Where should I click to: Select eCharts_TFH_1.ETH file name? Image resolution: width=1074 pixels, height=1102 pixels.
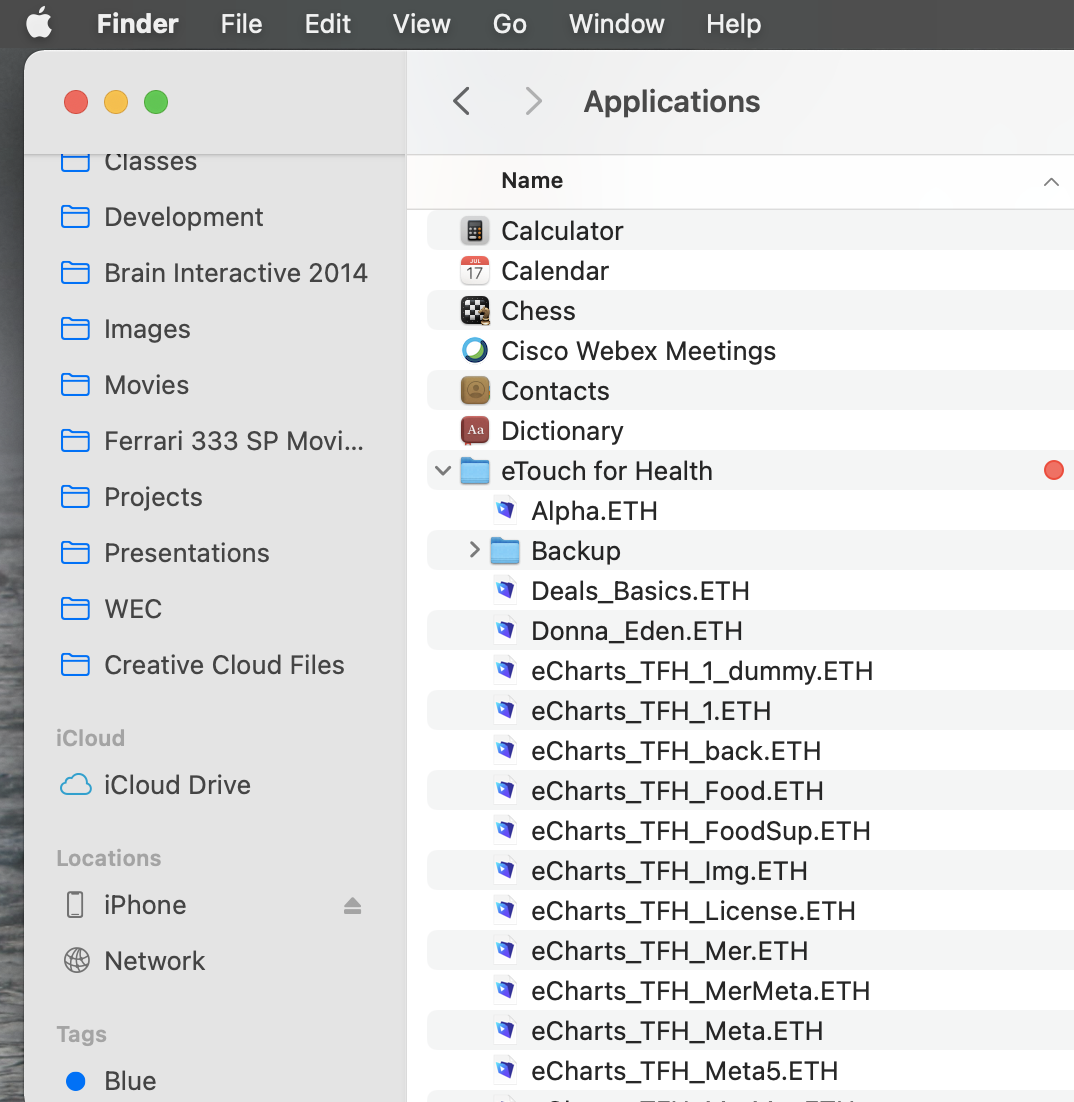coord(651,711)
